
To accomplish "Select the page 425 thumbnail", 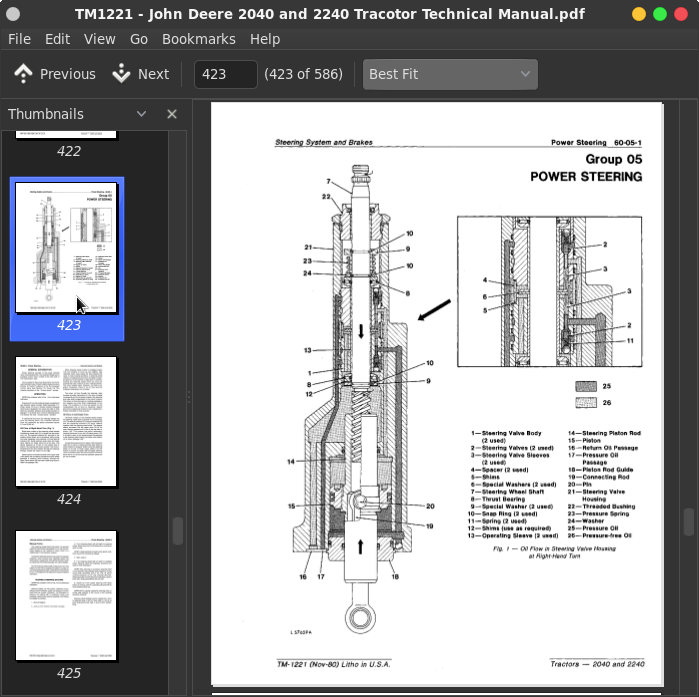I will coord(66,595).
